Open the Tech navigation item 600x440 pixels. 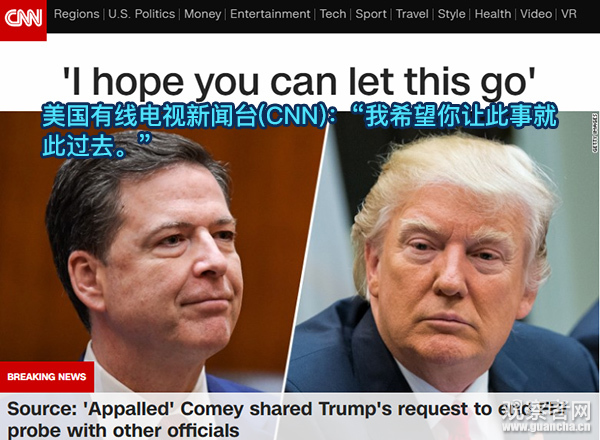tap(333, 14)
